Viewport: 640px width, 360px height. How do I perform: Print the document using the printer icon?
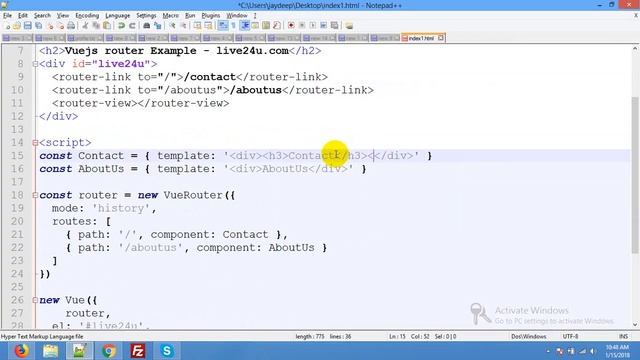pos(71,26)
